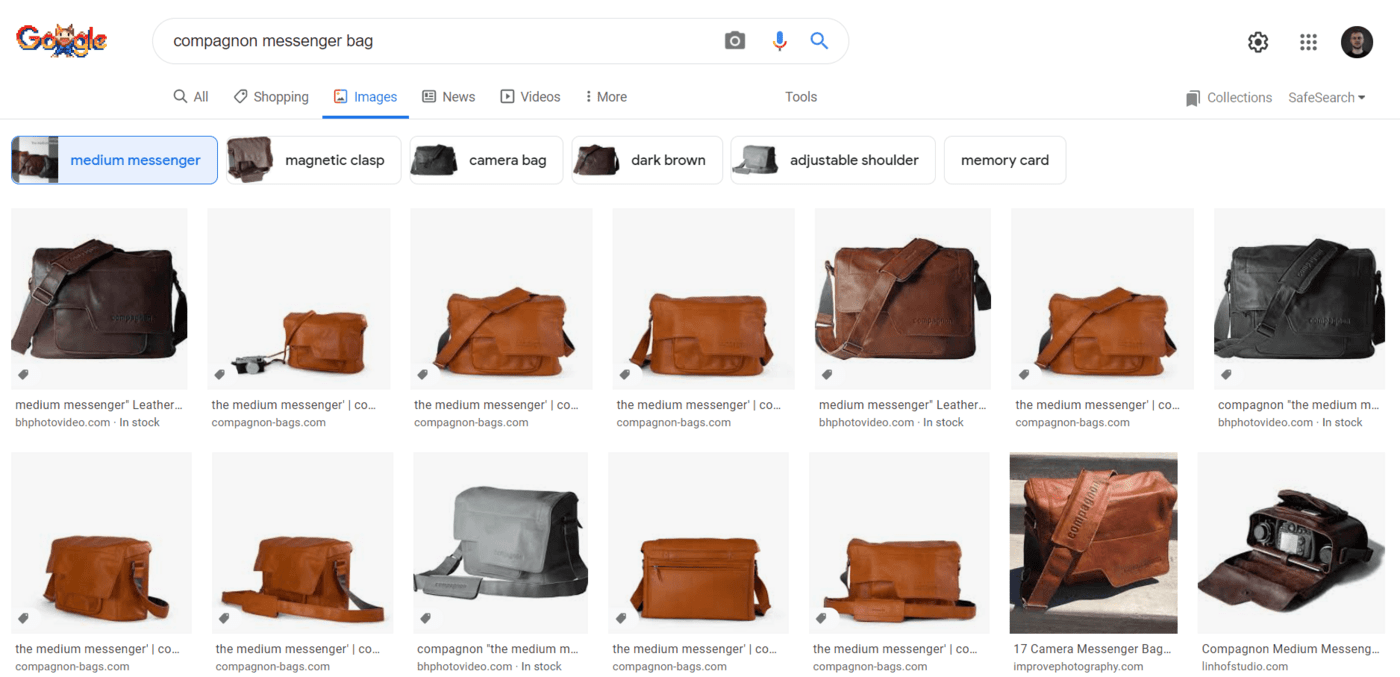
Task: Click the blue magnifying glass search button
Action: tap(819, 41)
